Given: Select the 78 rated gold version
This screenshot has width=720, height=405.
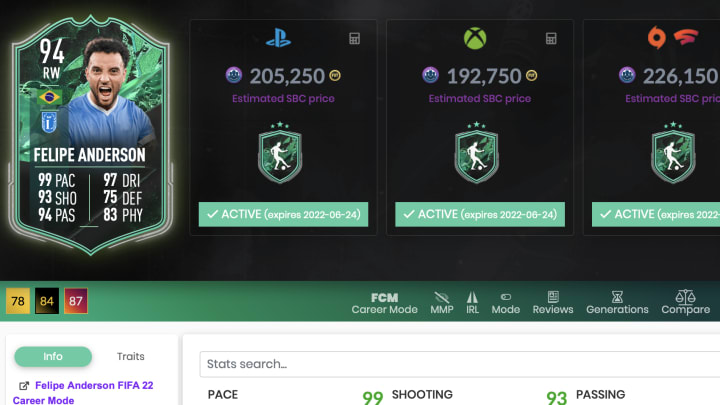Looking at the screenshot, I should (x=18, y=301).
